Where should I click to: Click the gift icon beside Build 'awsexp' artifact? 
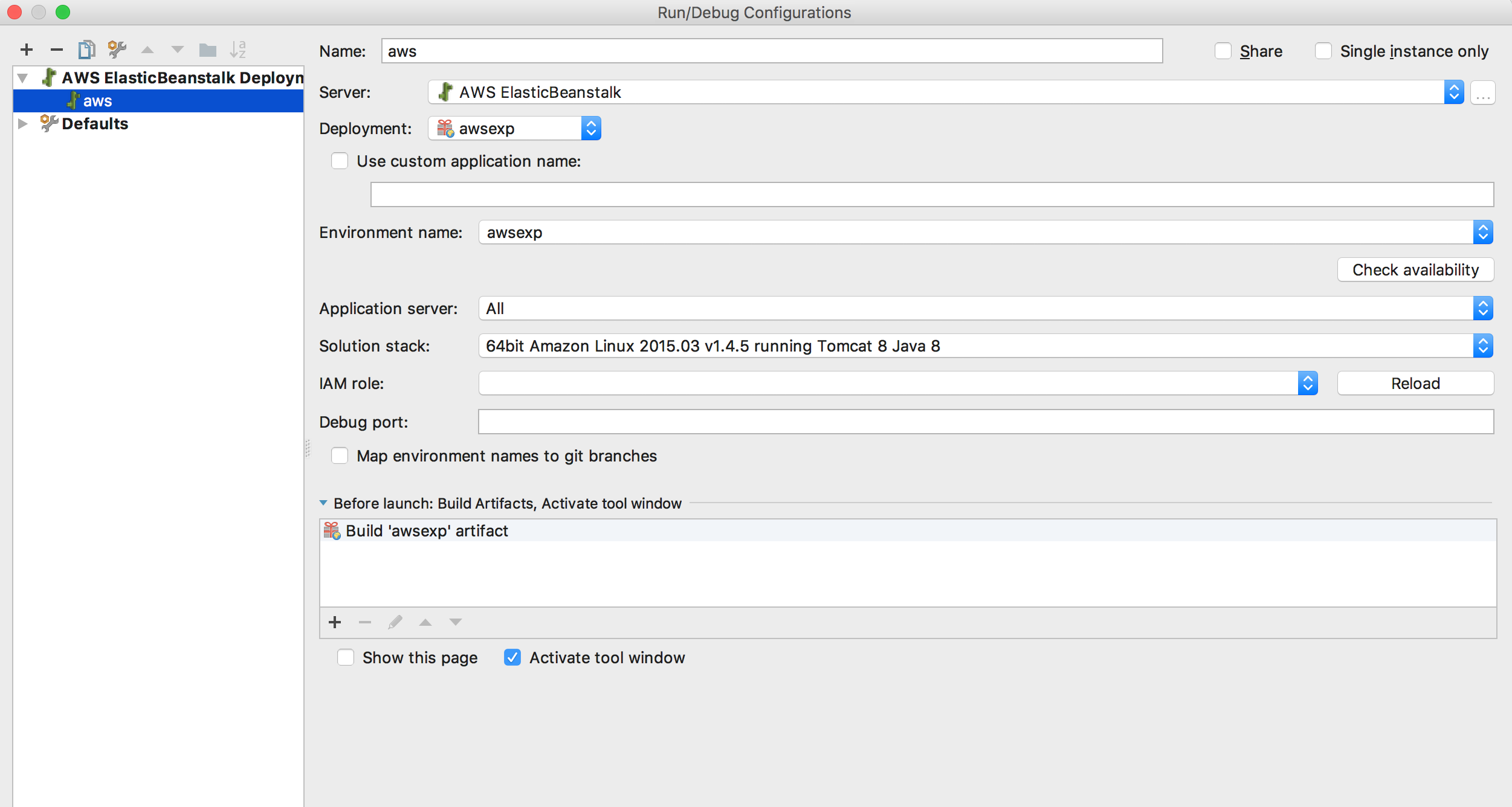pyautogui.click(x=332, y=530)
